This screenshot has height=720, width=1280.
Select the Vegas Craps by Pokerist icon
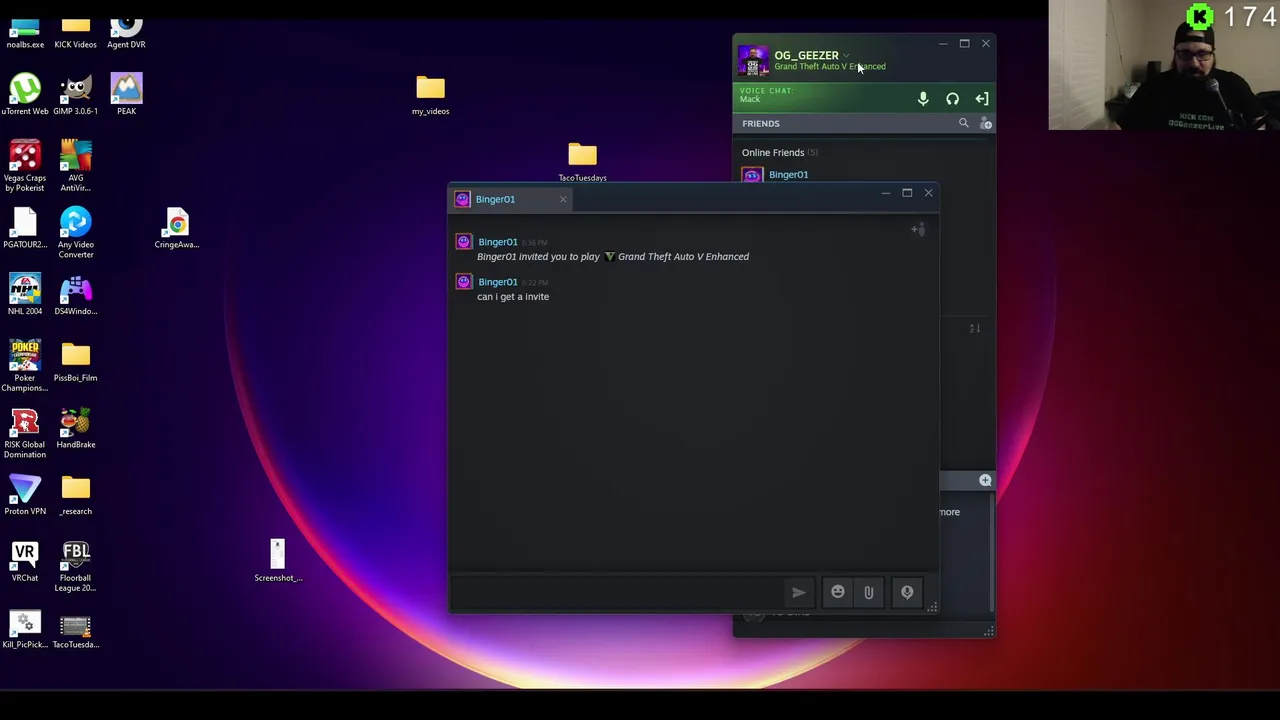pos(25,167)
